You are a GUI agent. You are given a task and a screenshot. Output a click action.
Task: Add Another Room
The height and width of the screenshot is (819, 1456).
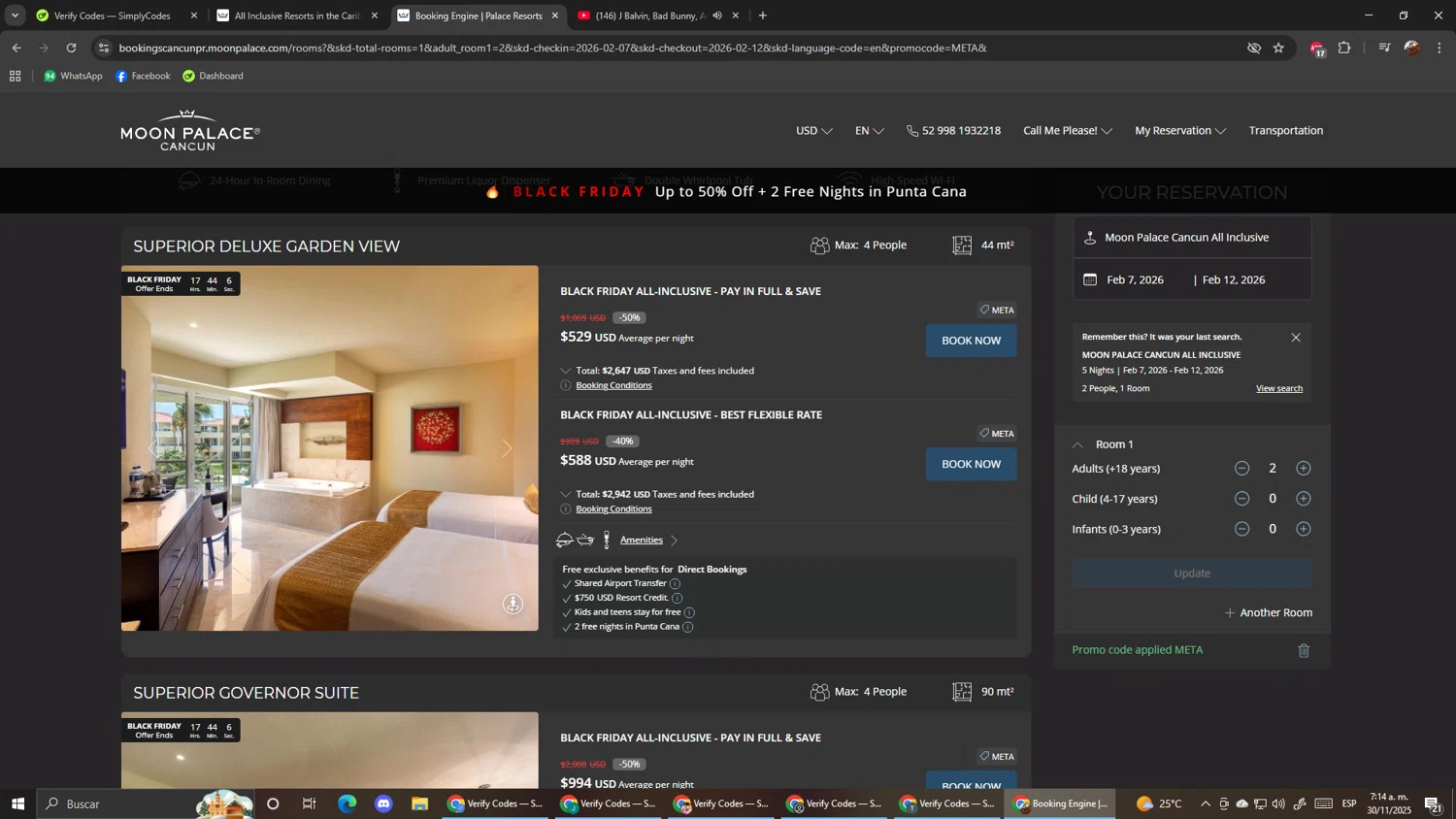pos(1268,612)
